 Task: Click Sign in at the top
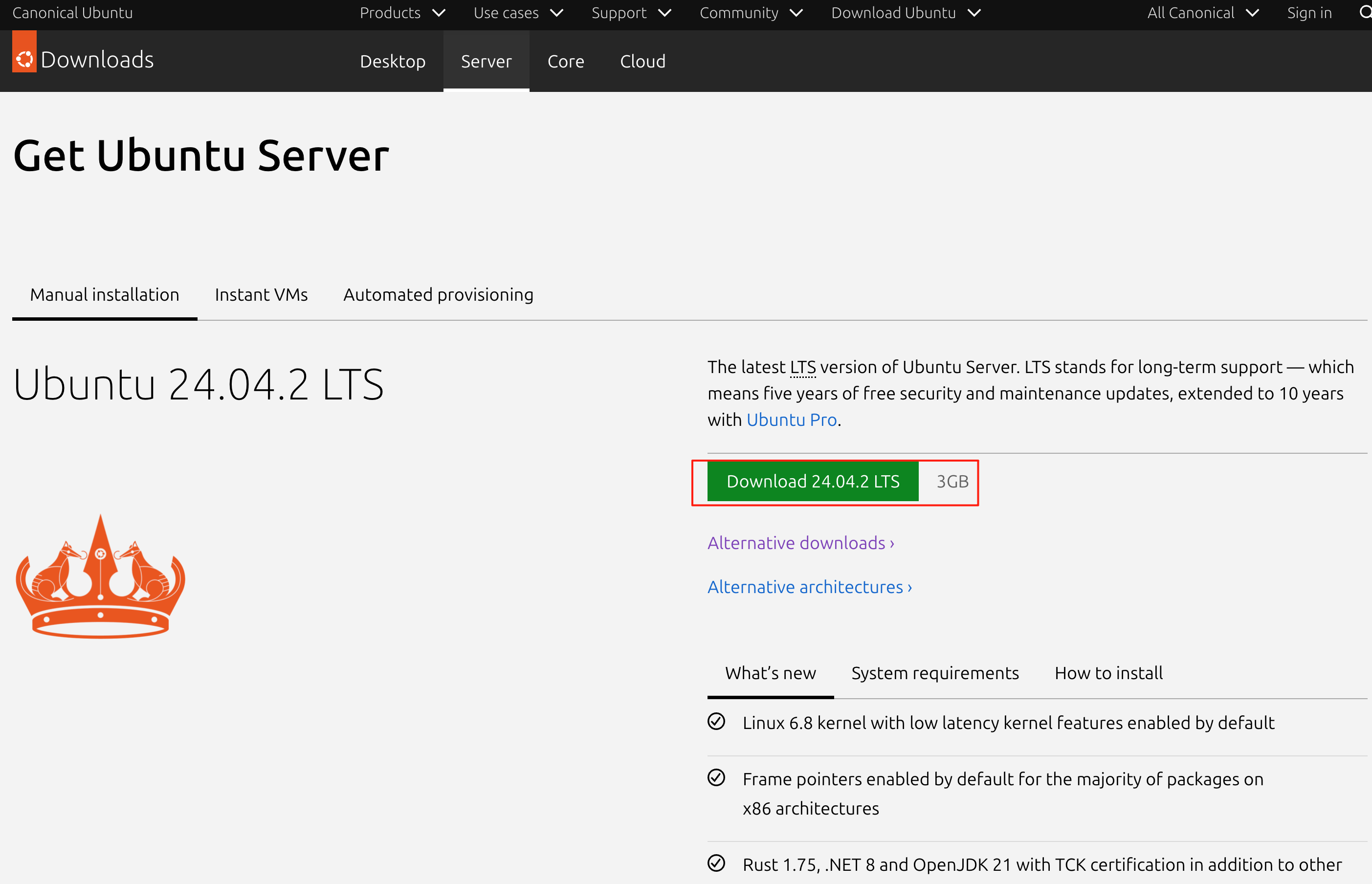tap(1309, 13)
